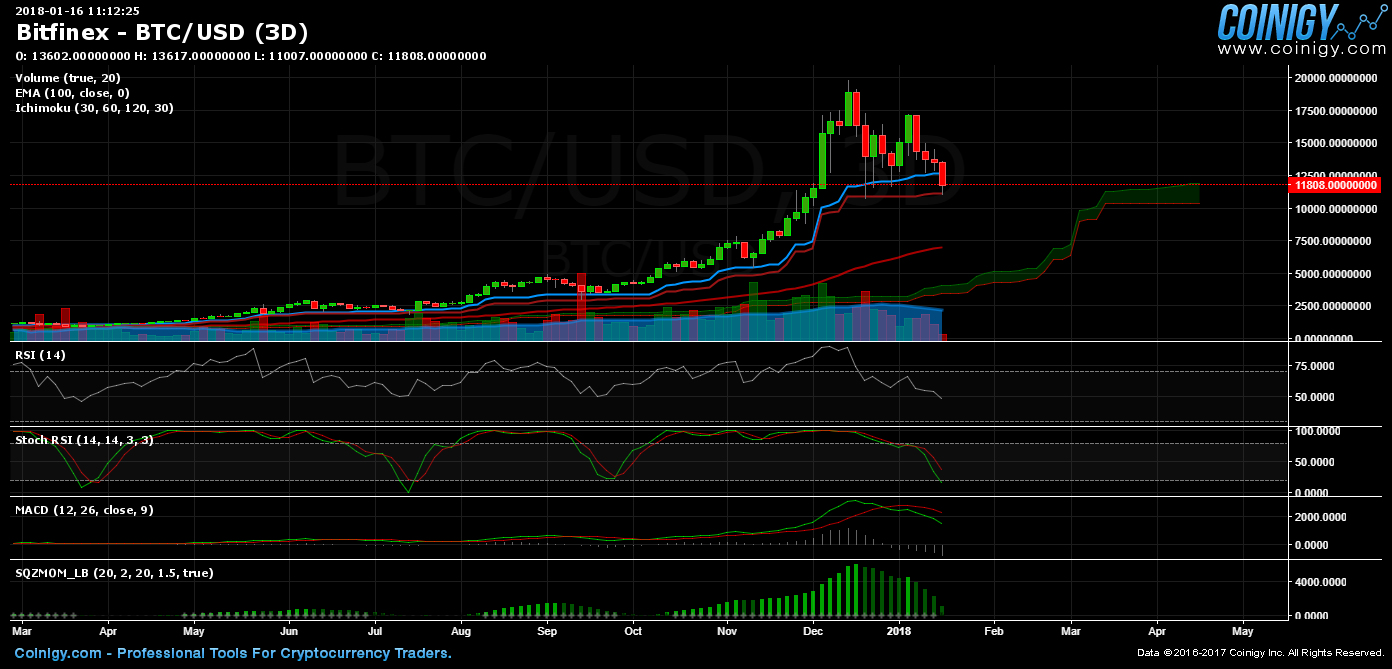Click the Data ©2016-2017 Coinigy Inc. copyright notice
The height and width of the screenshot is (669, 1392).
tap(1261, 654)
